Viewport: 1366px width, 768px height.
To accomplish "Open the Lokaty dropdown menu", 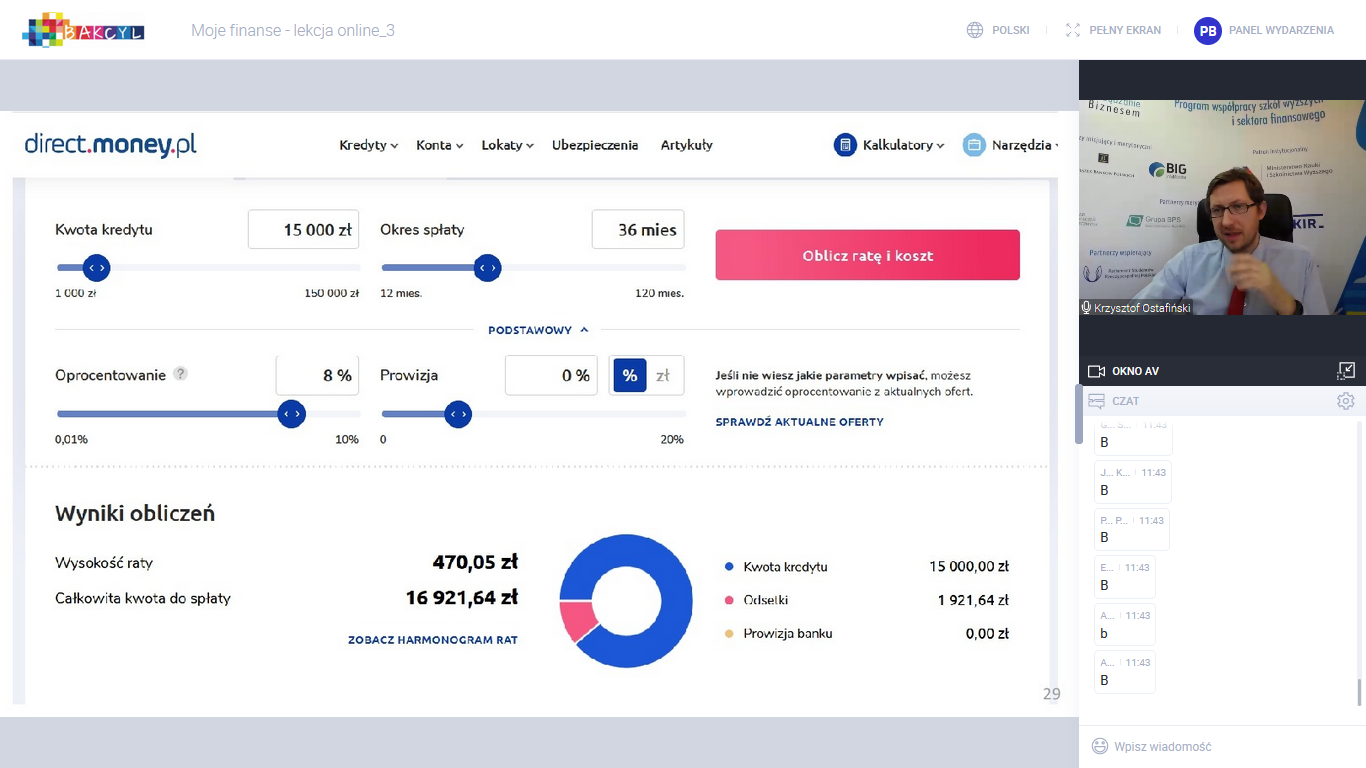I will (x=507, y=145).
